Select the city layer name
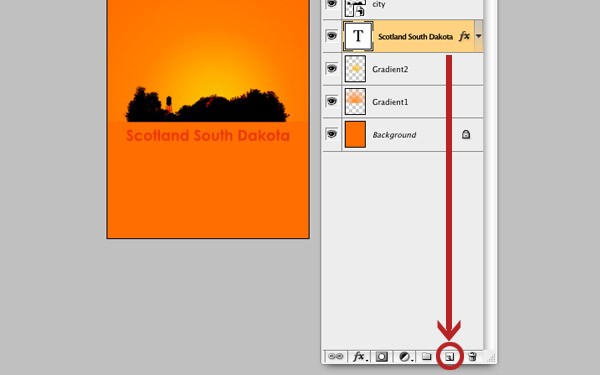This screenshot has height=375, width=600. [379, 4]
